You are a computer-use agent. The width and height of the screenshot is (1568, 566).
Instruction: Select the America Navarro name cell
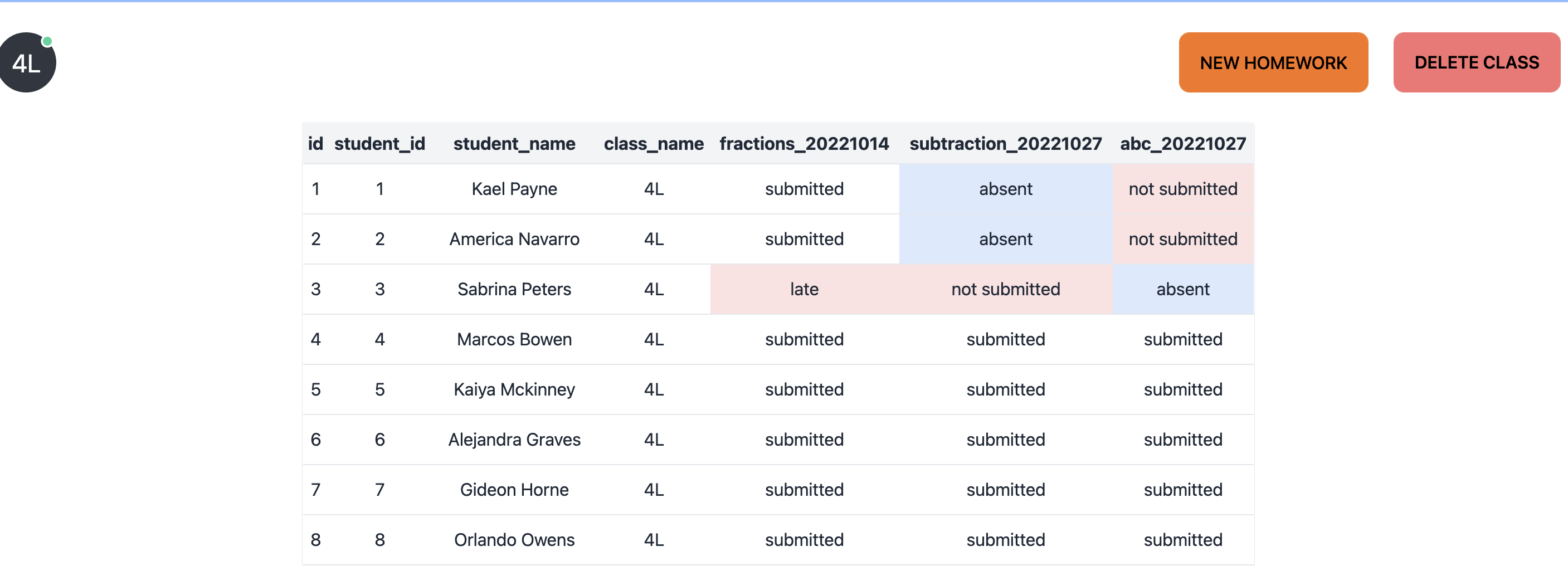514,239
